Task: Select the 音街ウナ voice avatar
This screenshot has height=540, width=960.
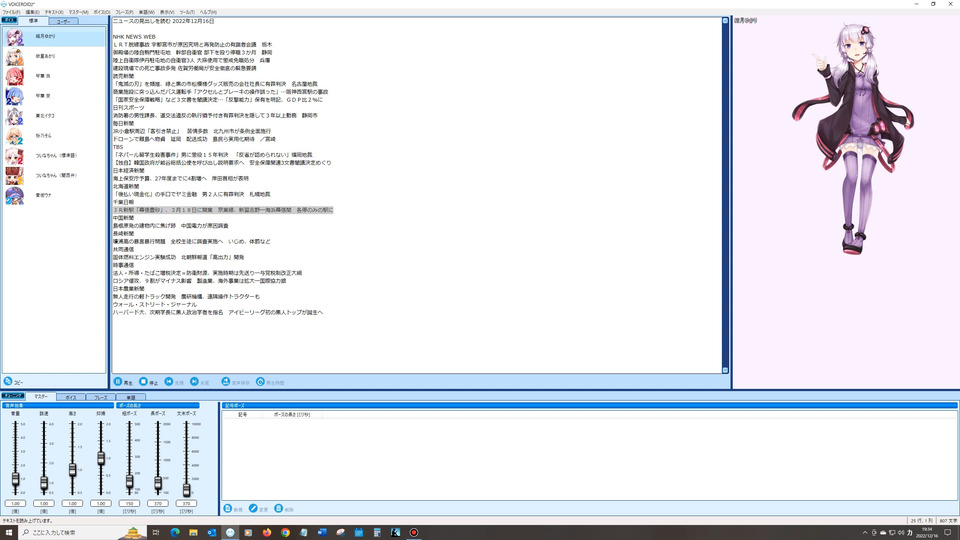Action: (14, 195)
